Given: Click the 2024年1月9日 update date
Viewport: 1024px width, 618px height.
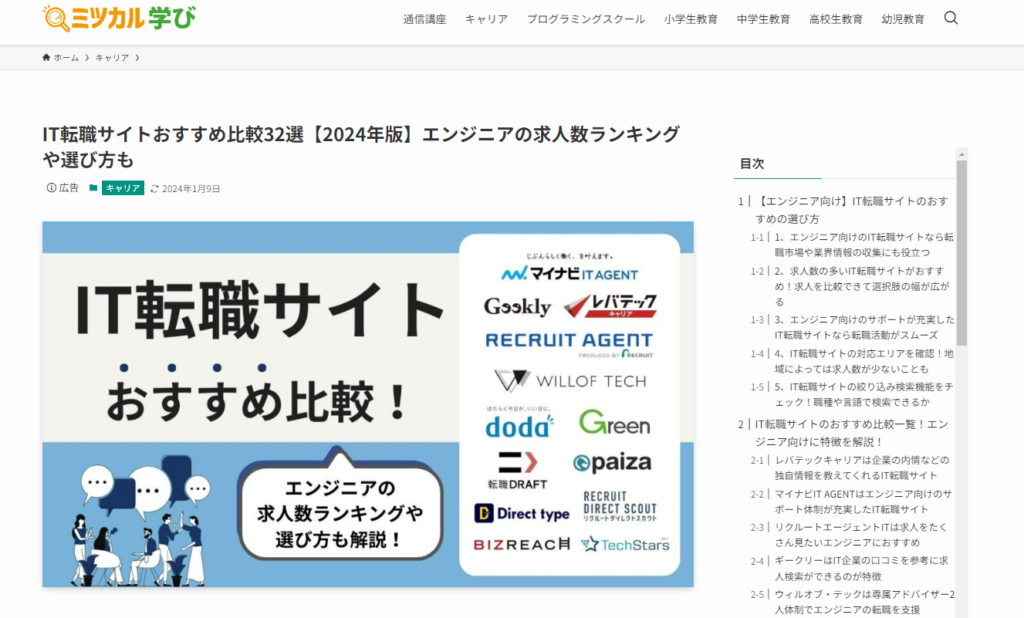Looking at the screenshot, I should [191, 189].
